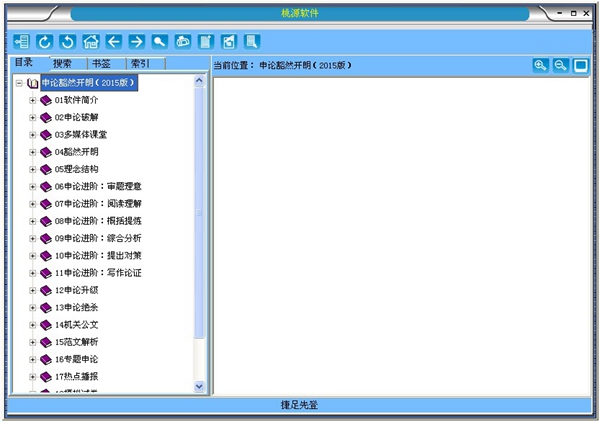Screen dimensions: 600x422
Task: Go forward with the right arrow icon
Action: pos(136,42)
